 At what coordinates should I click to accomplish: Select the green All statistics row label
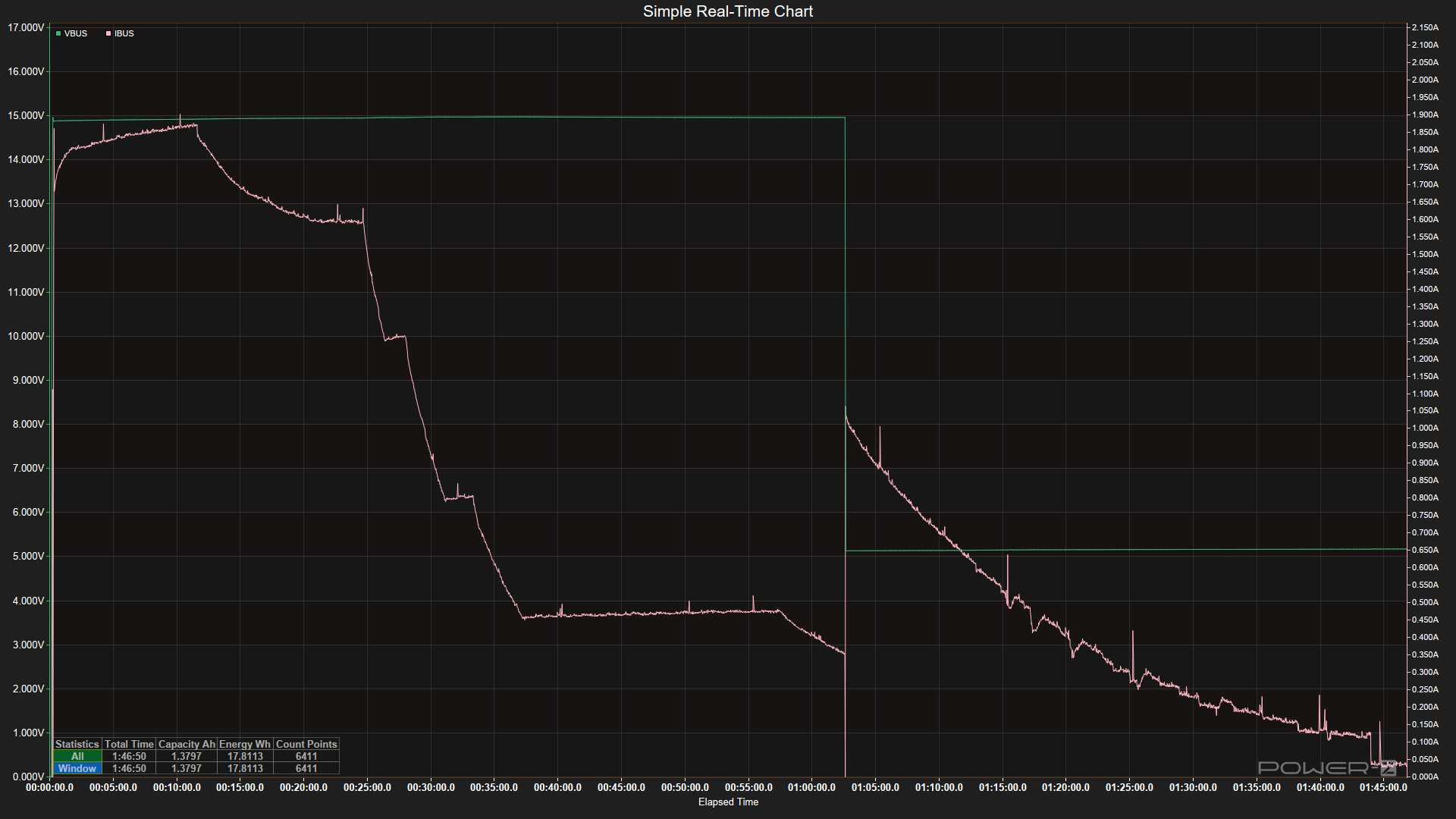pos(77,756)
